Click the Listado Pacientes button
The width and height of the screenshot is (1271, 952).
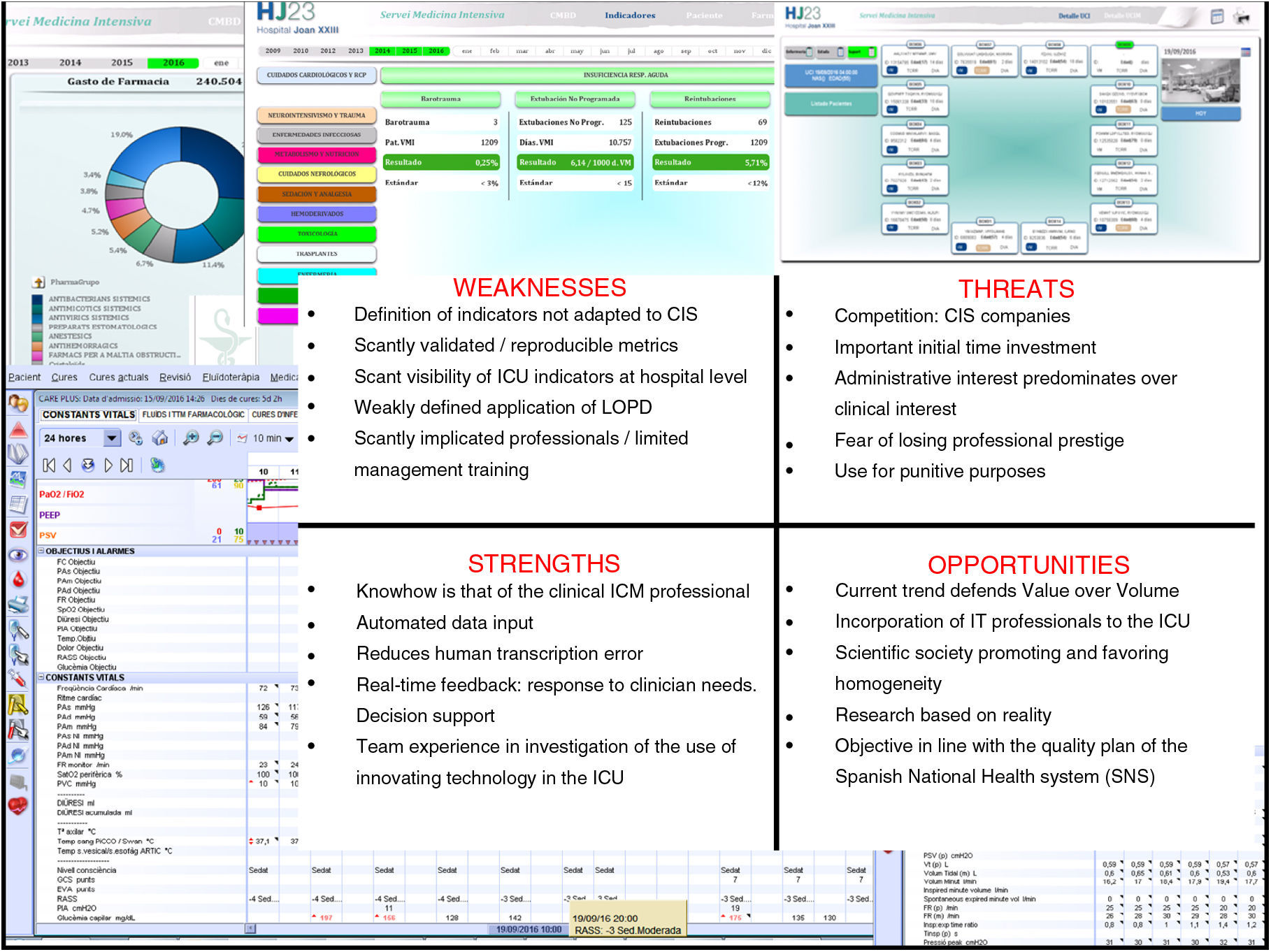click(x=831, y=103)
